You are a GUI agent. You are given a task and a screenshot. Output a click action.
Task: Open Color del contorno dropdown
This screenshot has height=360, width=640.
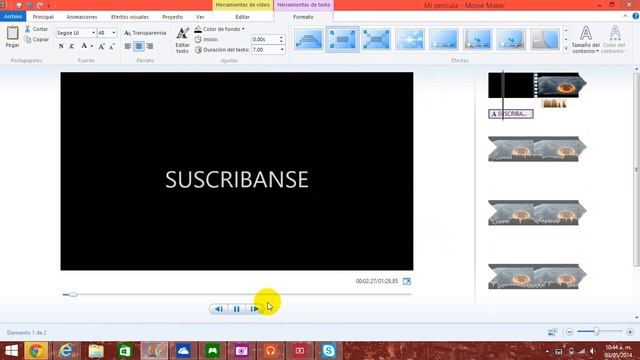tap(614, 40)
